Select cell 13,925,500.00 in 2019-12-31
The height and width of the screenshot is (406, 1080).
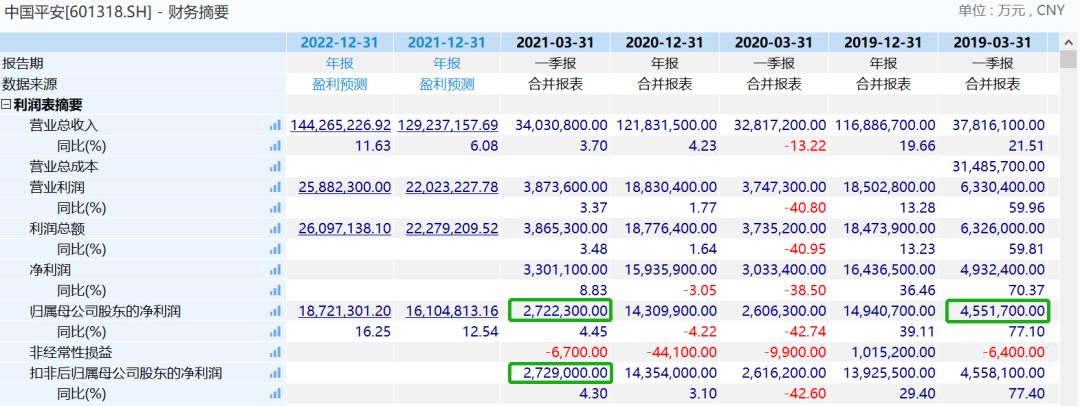[889, 374]
